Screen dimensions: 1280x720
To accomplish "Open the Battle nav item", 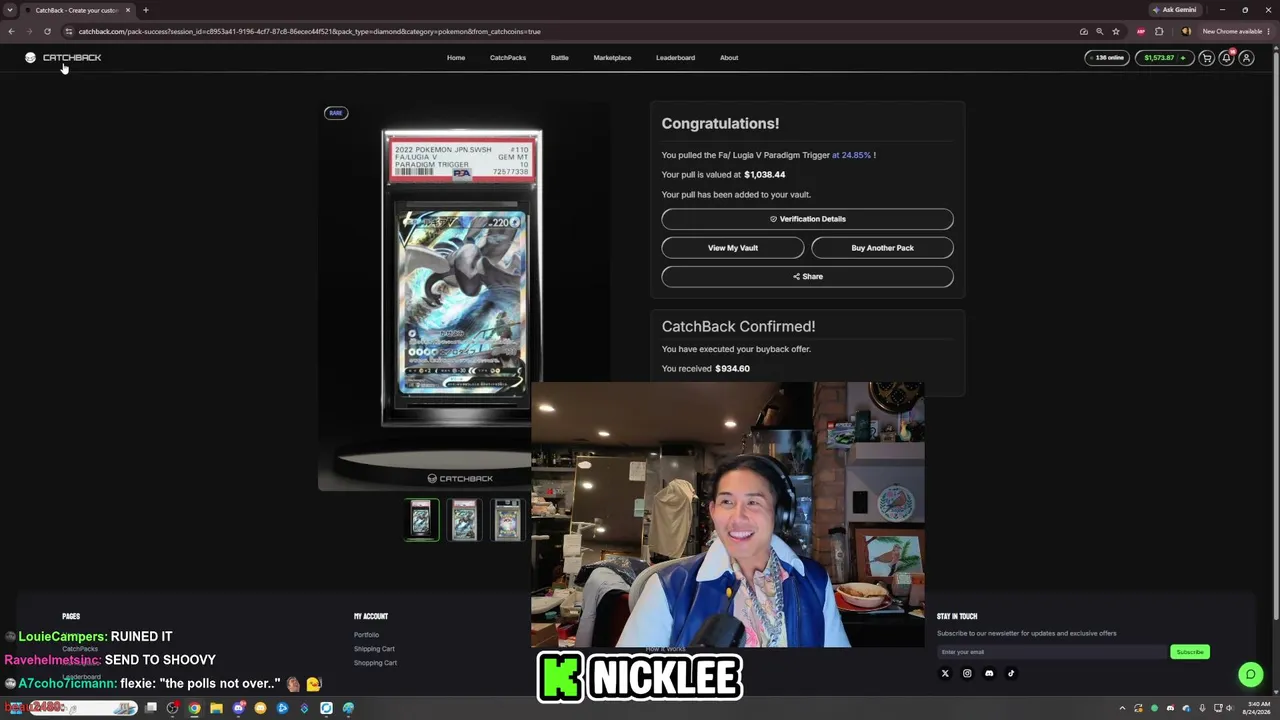I will [560, 58].
